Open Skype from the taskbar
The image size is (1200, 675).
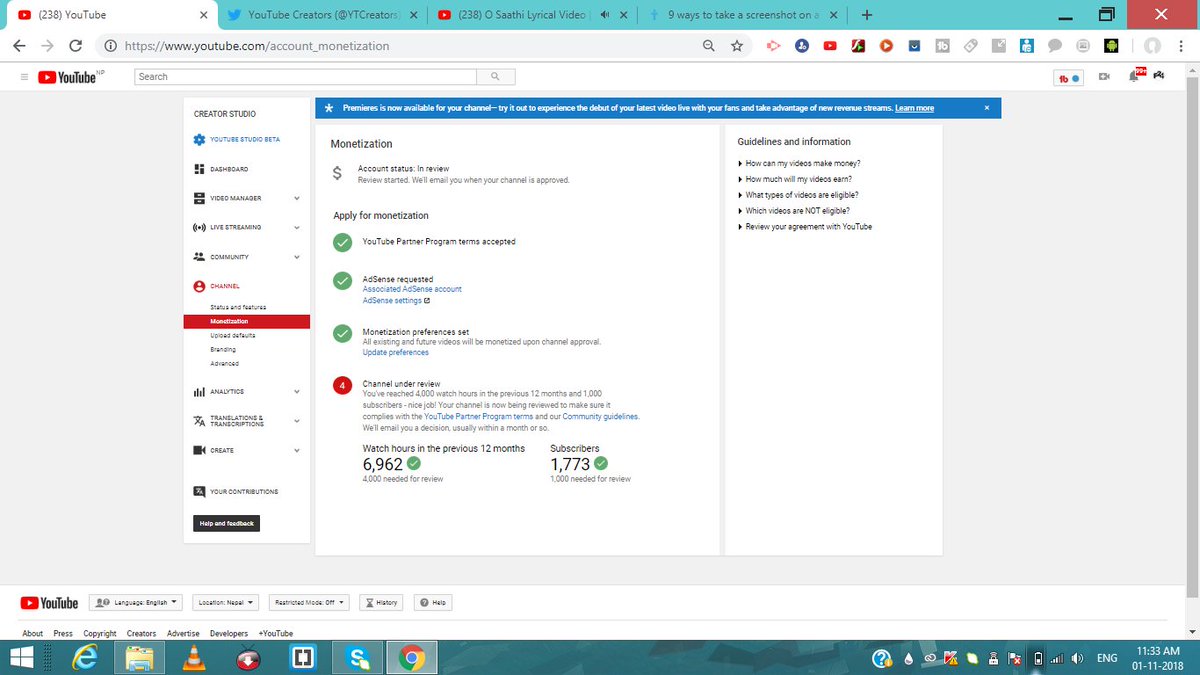(x=356, y=658)
